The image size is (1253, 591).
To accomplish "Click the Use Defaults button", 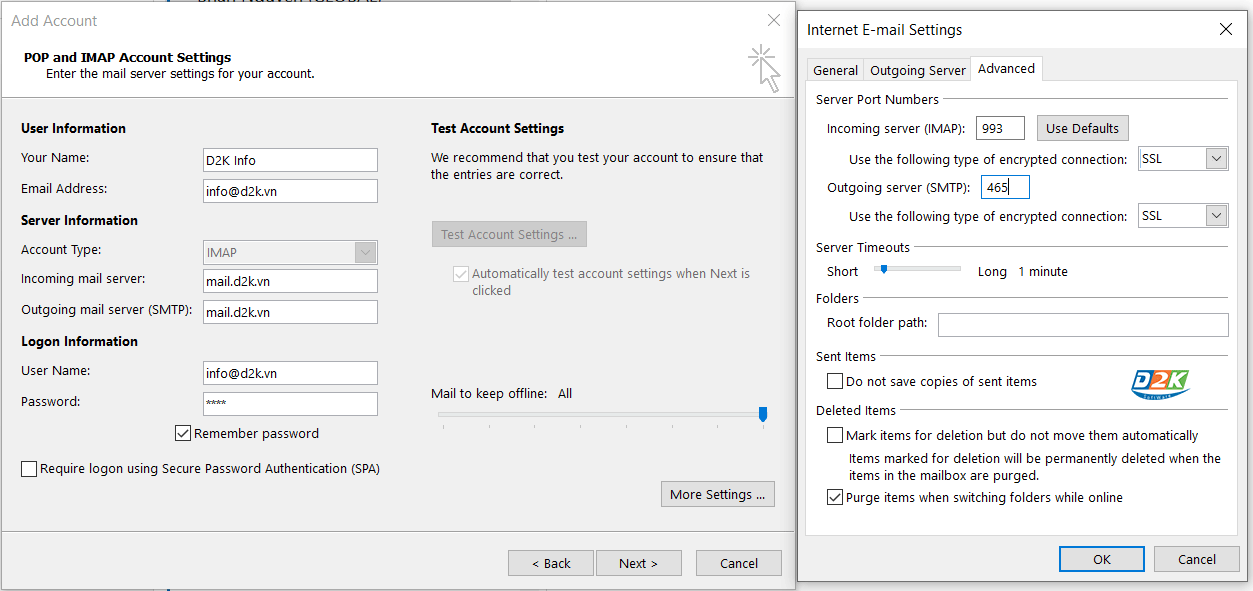I will [x=1082, y=128].
